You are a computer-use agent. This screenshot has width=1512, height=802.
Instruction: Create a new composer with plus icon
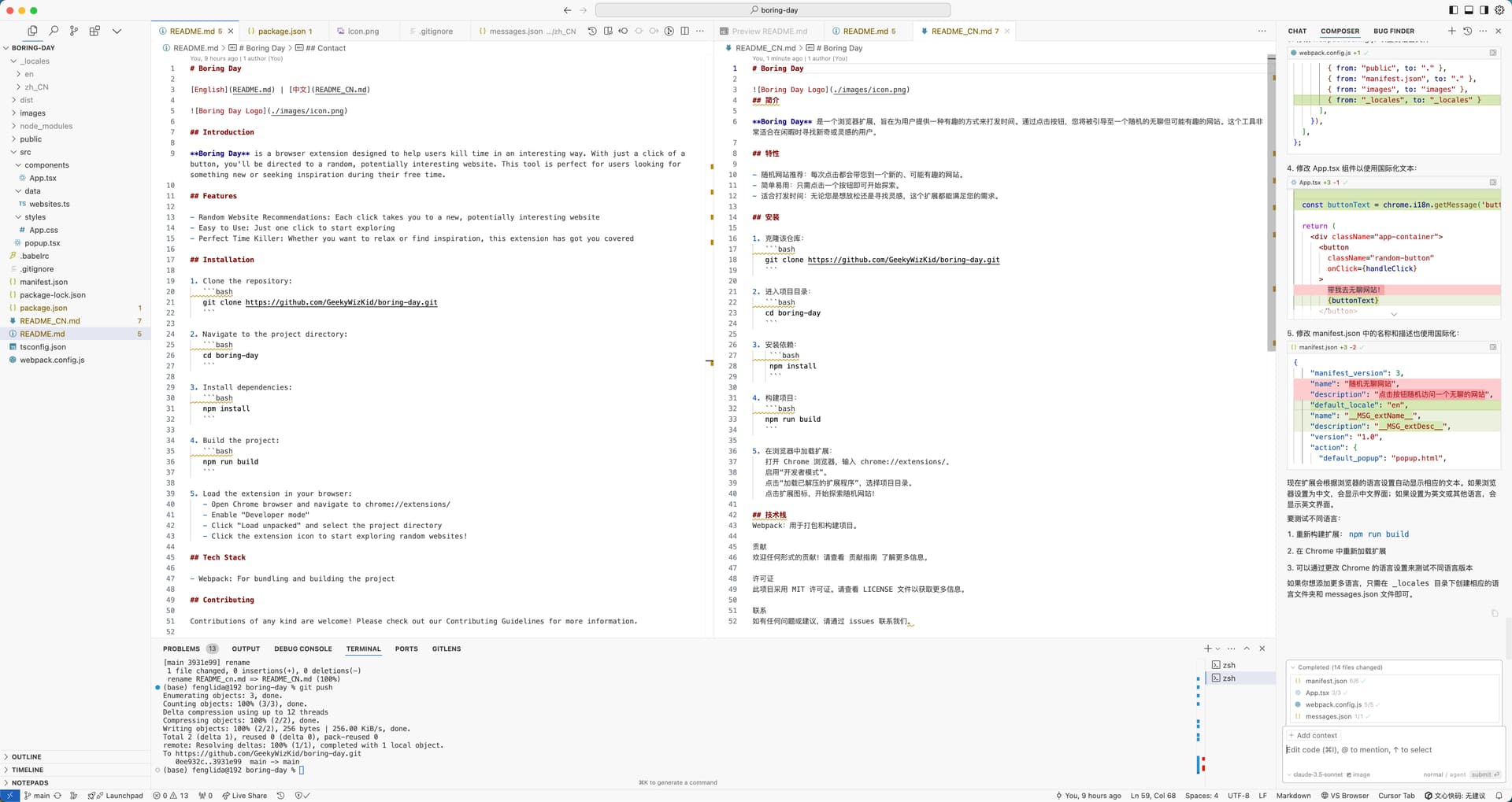(1451, 31)
